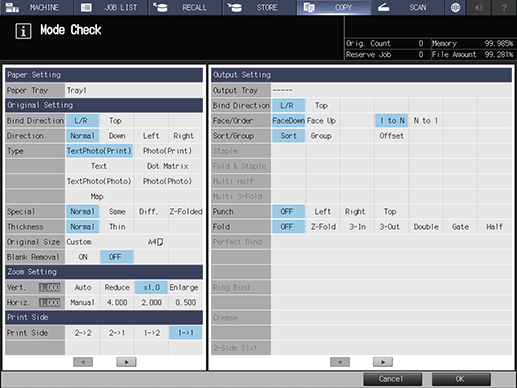Select Text original type
The height and width of the screenshot is (388, 517).
[x=99, y=166]
